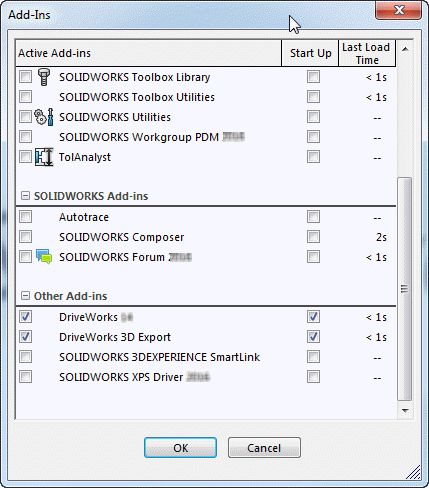
Task: Enable SOLIDWORKS 3DEXPERIENCE SmartLink at Start Up
Action: 313,357
